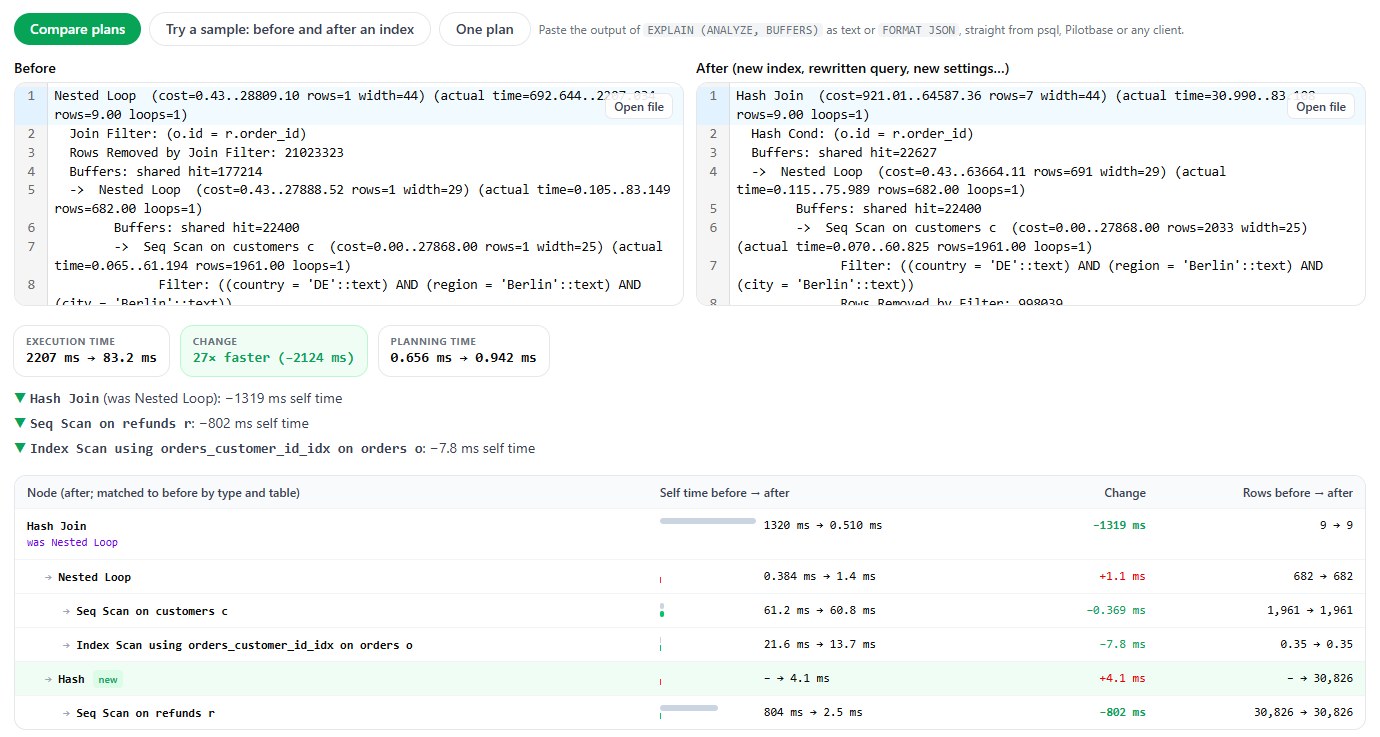Click the Before section label

(35, 68)
